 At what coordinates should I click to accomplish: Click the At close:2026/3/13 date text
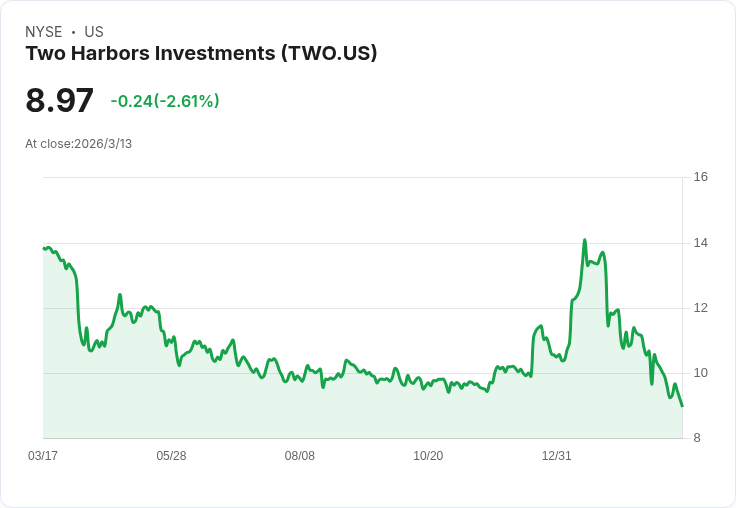[79, 144]
